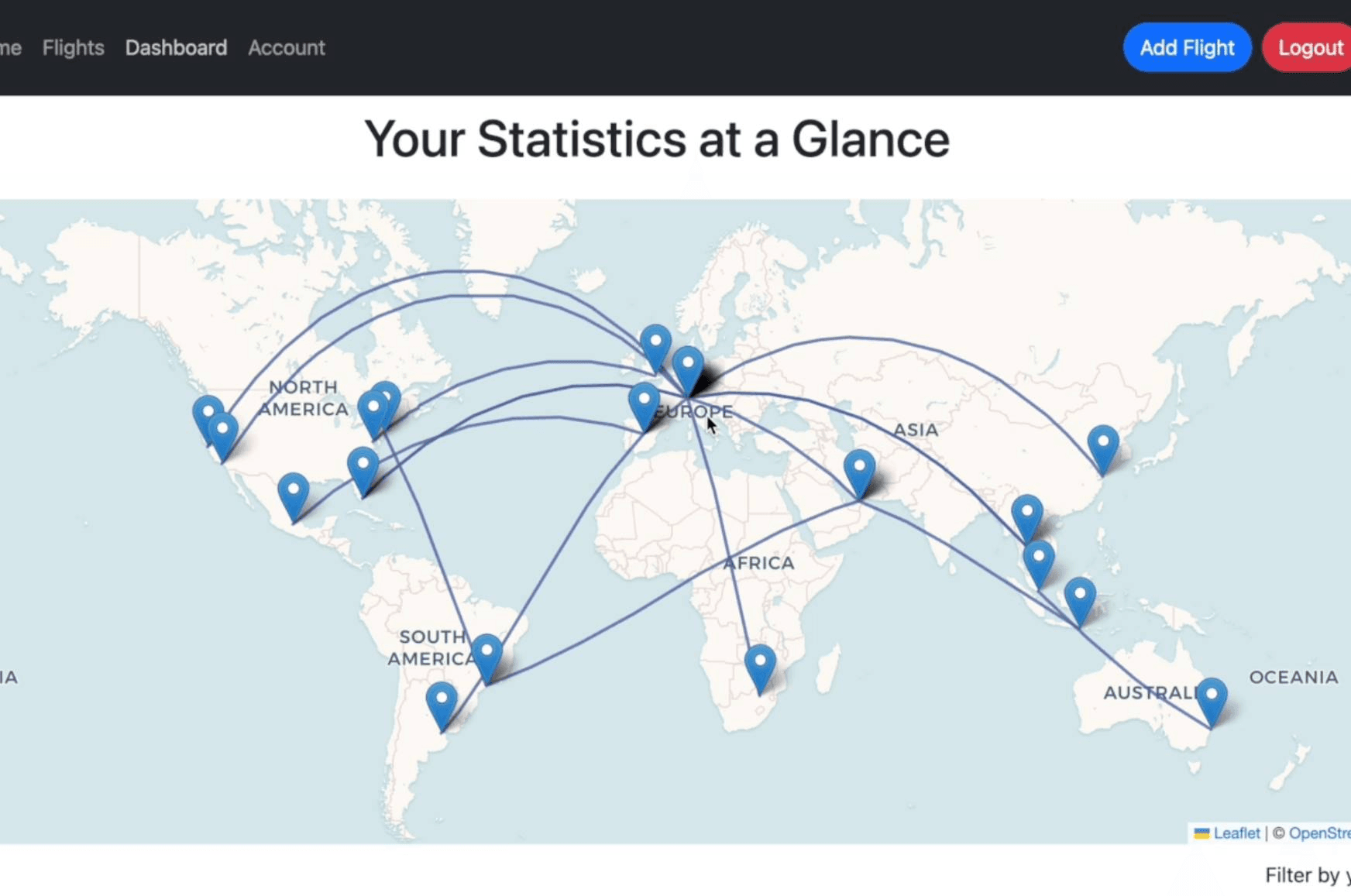Select the marker in the Middle East
Viewport: 1351px width, 896px height.
coord(859,472)
